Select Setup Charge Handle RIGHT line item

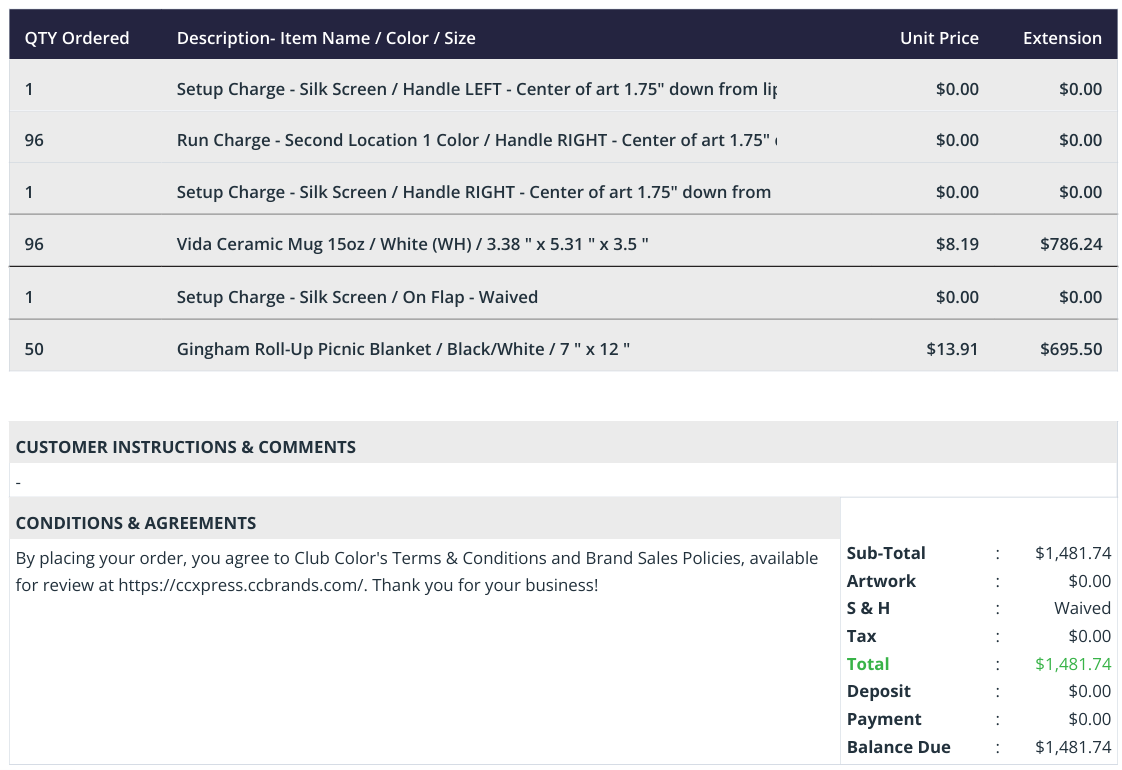563,192
